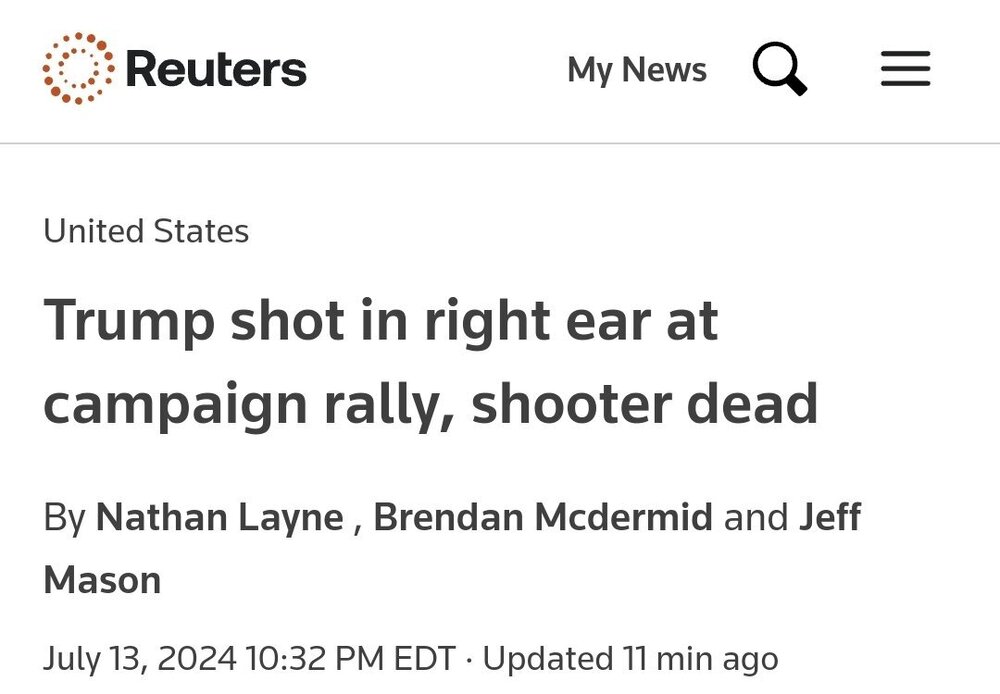Image resolution: width=1000 pixels, height=694 pixels.
Task: Open search with the magnifying glass icon
Action: 780,69
